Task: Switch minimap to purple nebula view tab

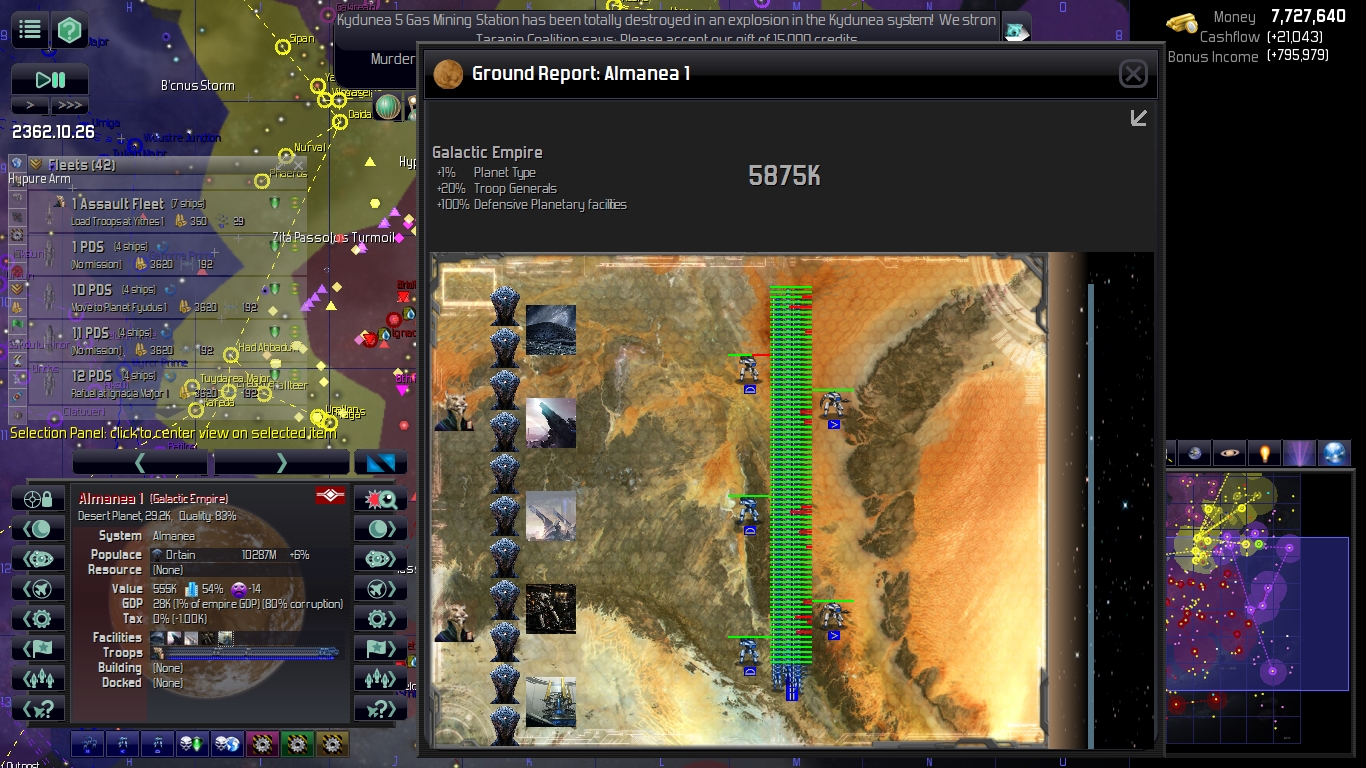Action: coord(1299,454)
